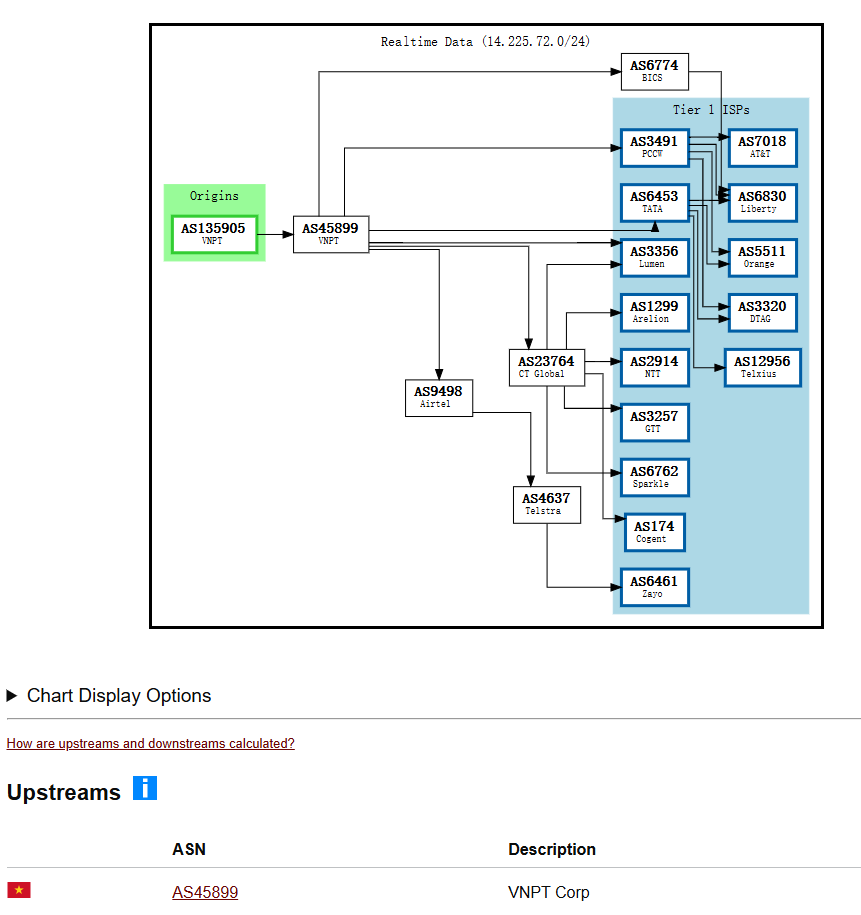Open 'How are upstreams and downstreams calculated?' link

tap(151, 743)
